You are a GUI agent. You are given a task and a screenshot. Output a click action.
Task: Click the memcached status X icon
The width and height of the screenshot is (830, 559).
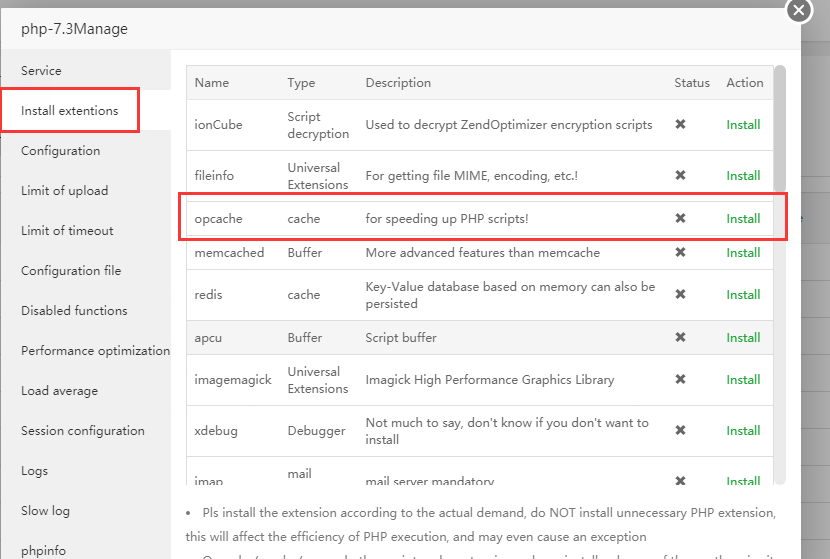(x=680, y=253)
